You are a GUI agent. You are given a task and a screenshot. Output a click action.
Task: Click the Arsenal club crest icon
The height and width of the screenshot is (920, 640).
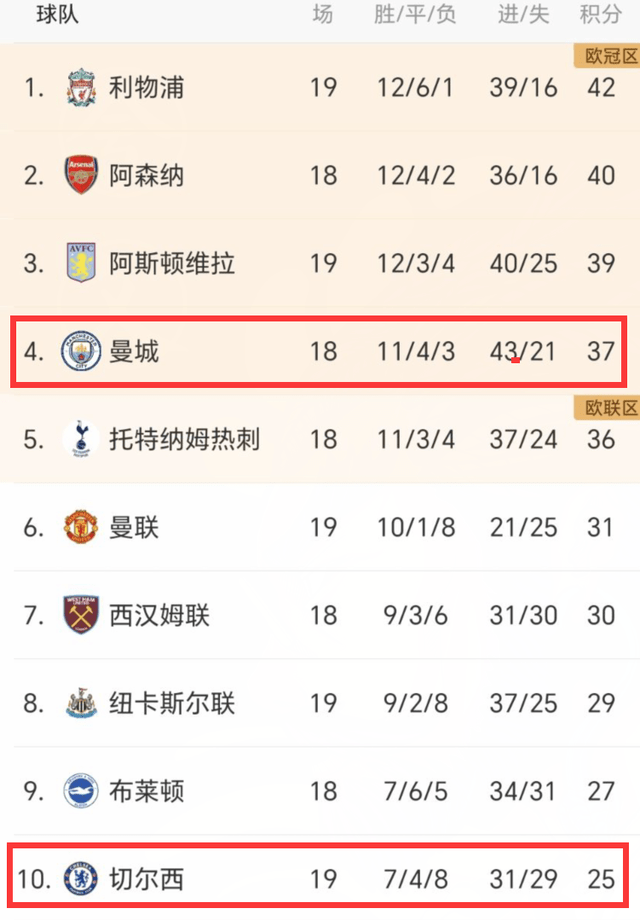point(80,176)
